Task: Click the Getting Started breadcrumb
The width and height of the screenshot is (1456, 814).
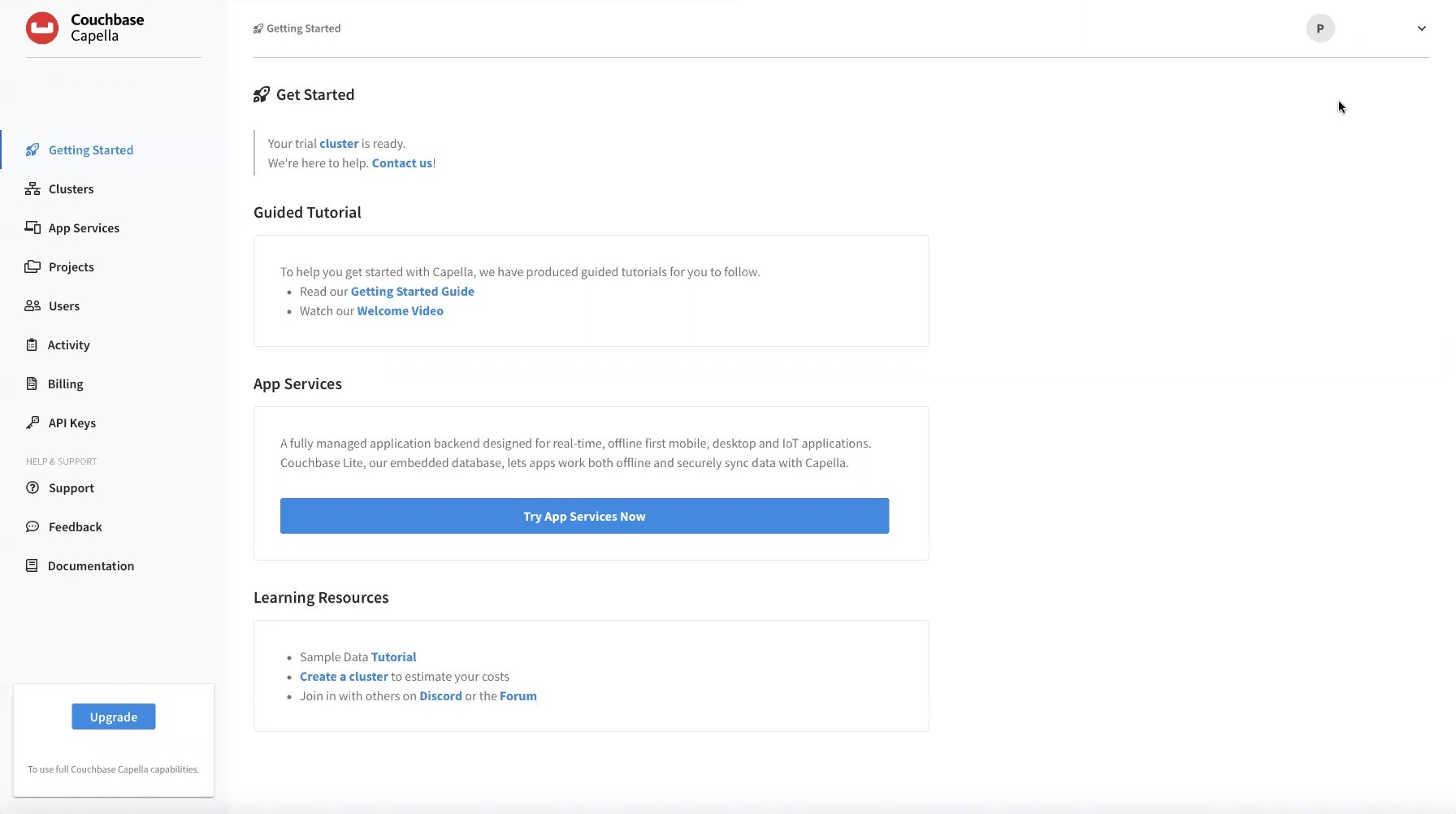Action: point(303,28)
